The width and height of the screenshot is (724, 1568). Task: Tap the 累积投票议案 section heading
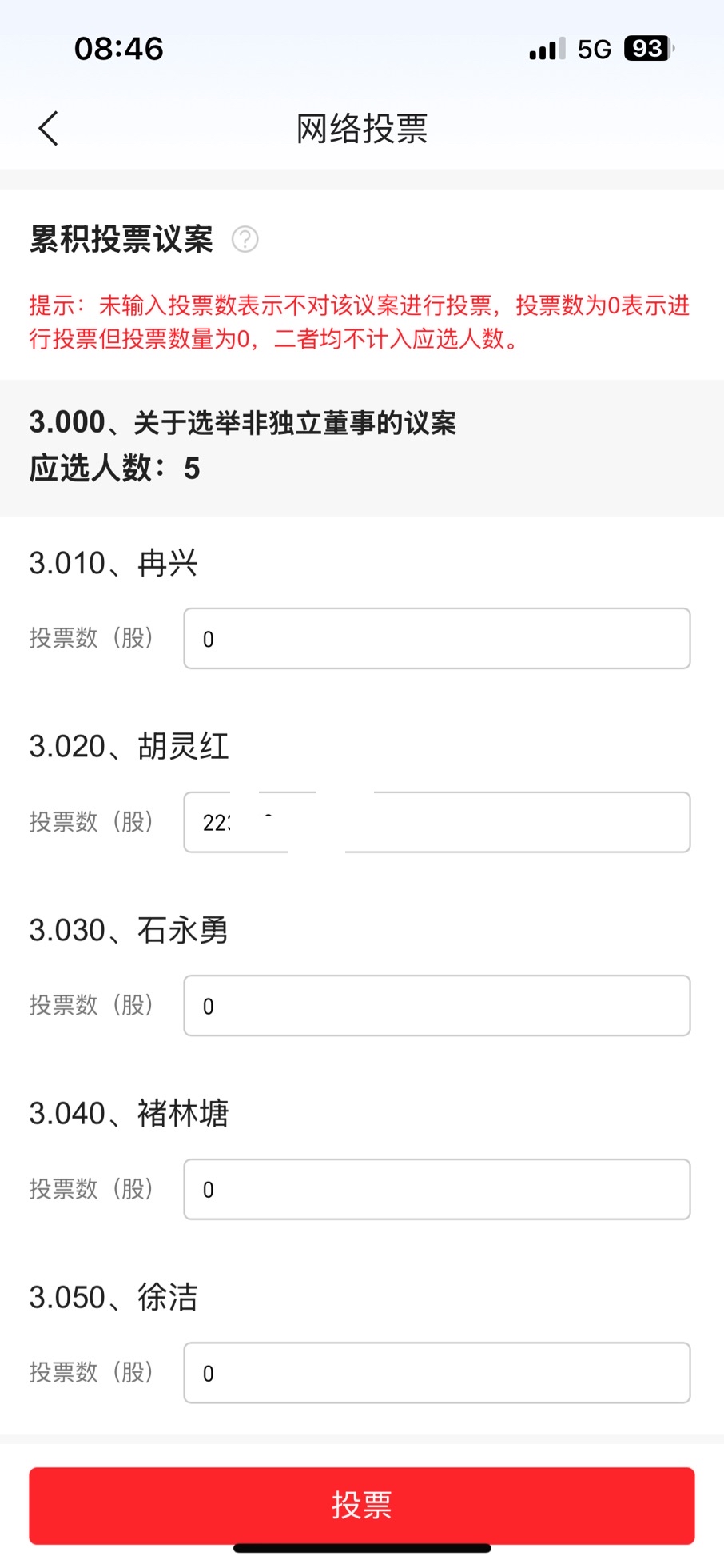click(x=121, y=239)
